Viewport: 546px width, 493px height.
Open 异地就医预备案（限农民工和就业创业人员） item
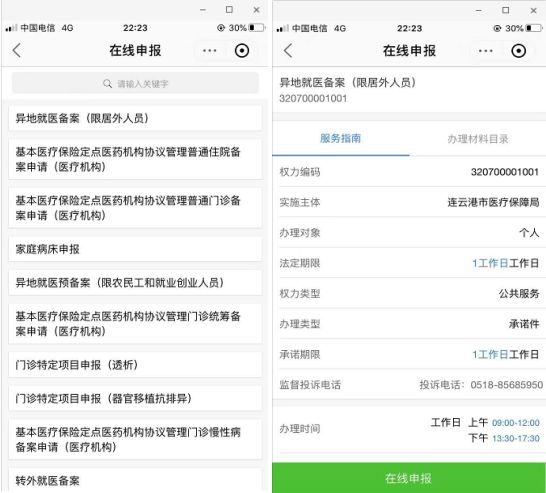(135, 282)
